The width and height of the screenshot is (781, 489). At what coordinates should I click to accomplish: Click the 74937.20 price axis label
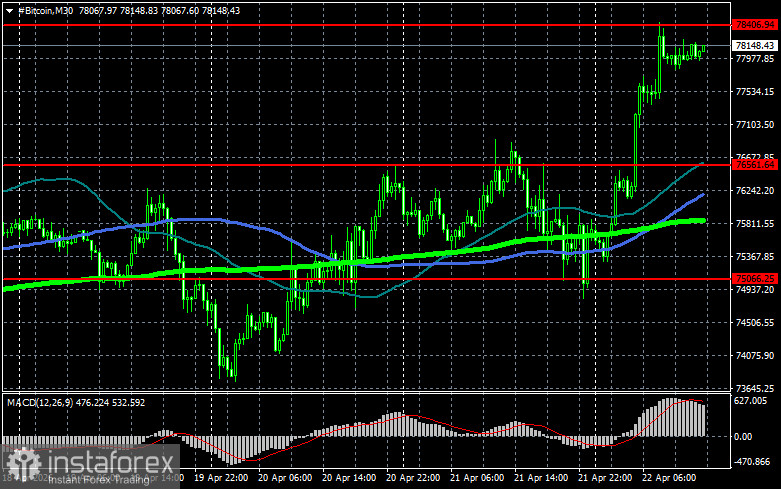(755, 289)
